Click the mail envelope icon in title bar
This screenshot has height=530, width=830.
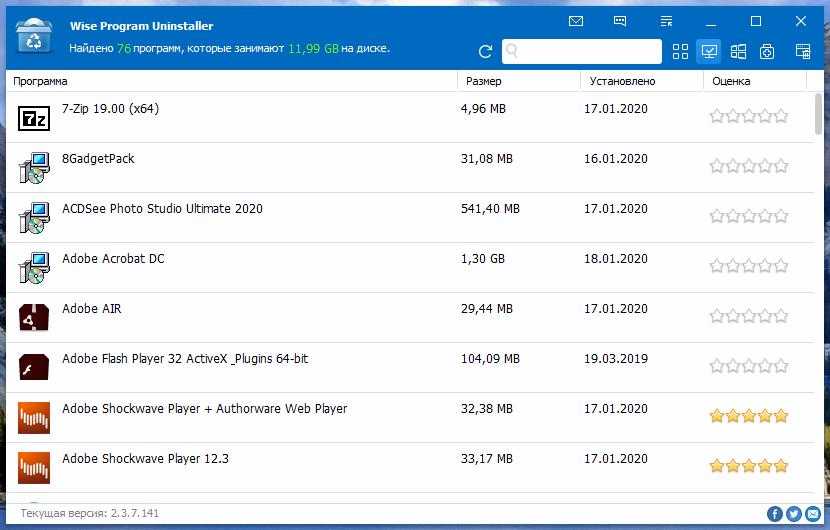pyautogui.click(x=575, y=21)
